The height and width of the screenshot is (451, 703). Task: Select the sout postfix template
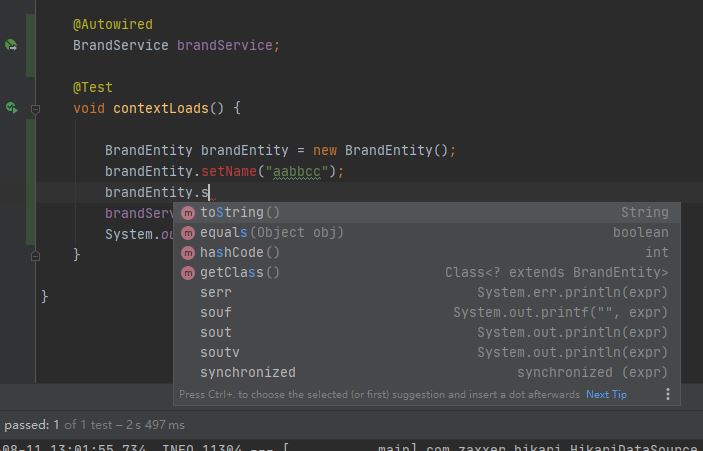(427, 332)
